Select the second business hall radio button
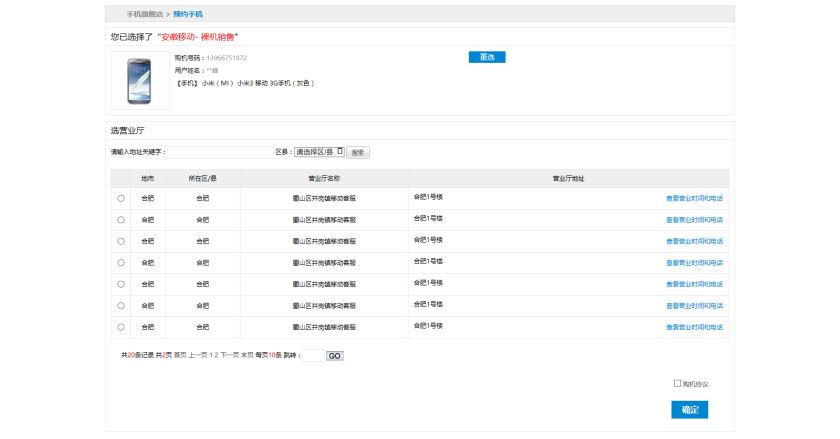Viewport: 840px width, 439px height. click(x=121, y=220)
